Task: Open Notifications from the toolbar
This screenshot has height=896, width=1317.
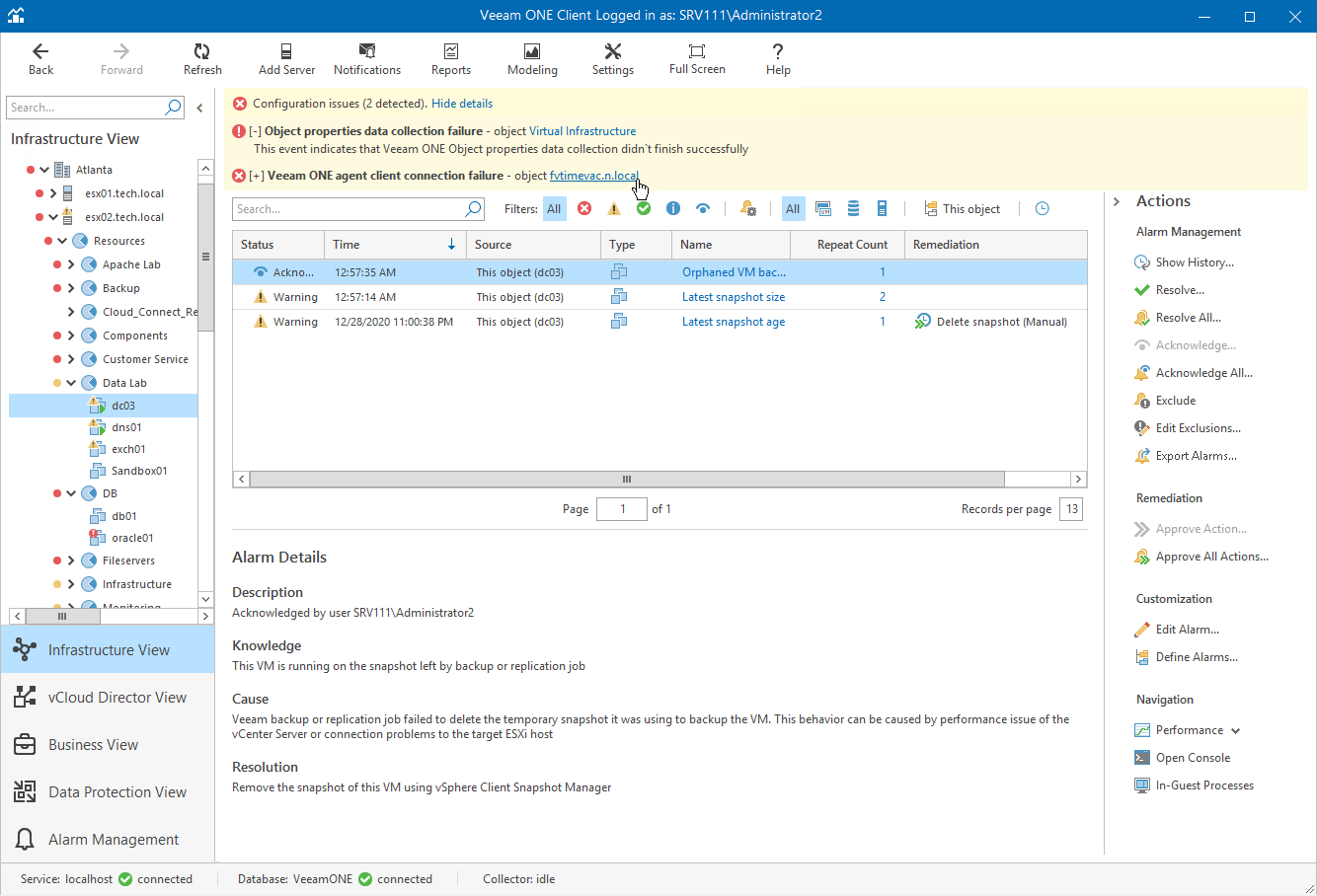Action: click(x=367, y=59)
